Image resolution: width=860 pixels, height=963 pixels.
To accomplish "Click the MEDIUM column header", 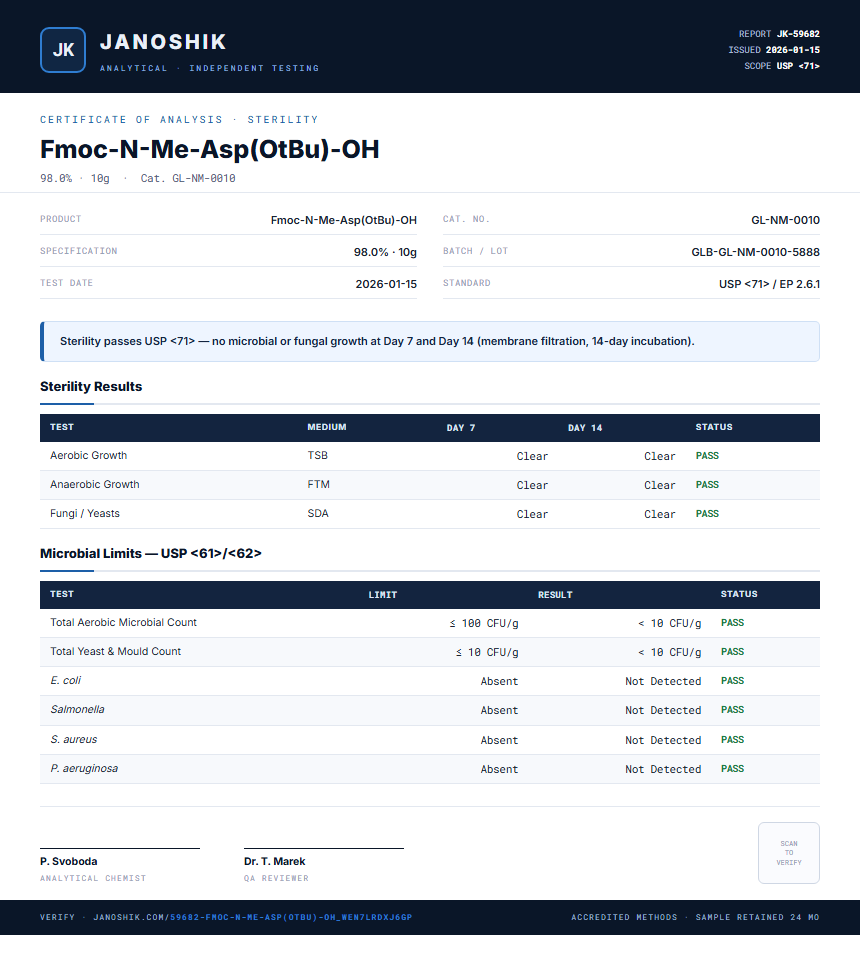I will pos(327,427).
